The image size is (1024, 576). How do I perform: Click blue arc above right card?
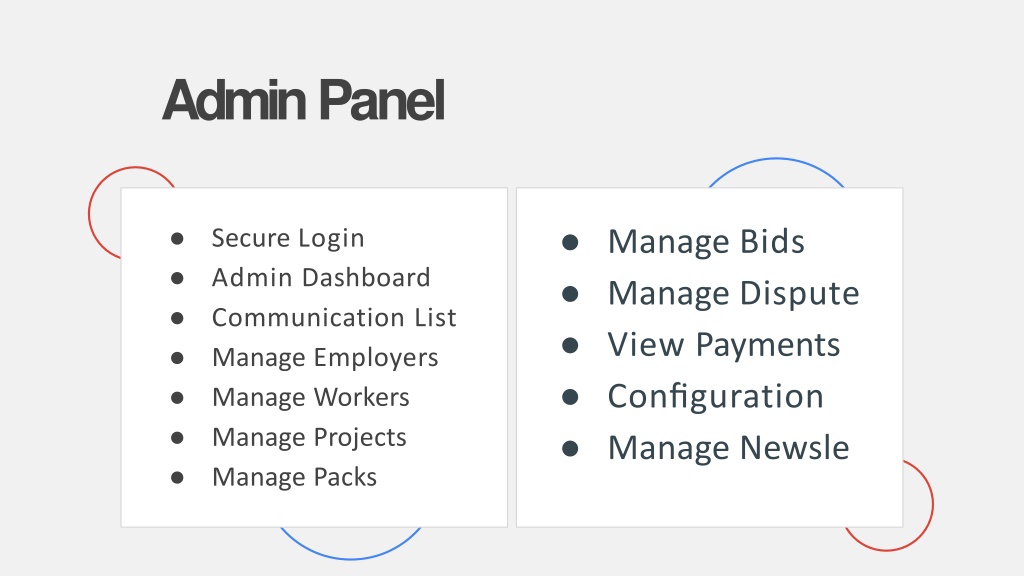[776, 168]
